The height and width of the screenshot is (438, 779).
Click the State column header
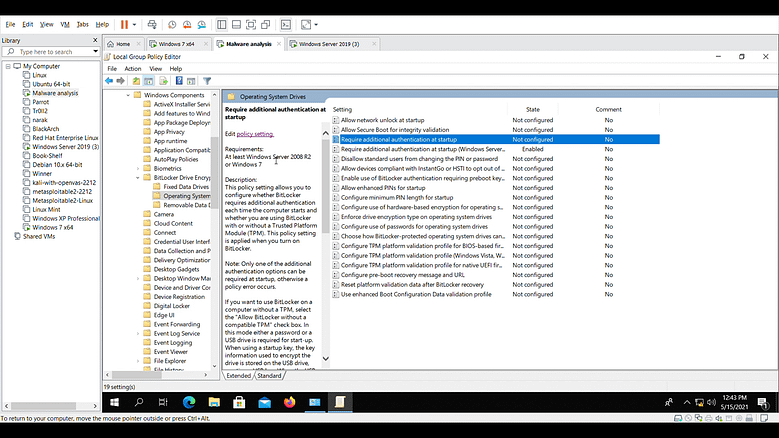pos(533,109)
